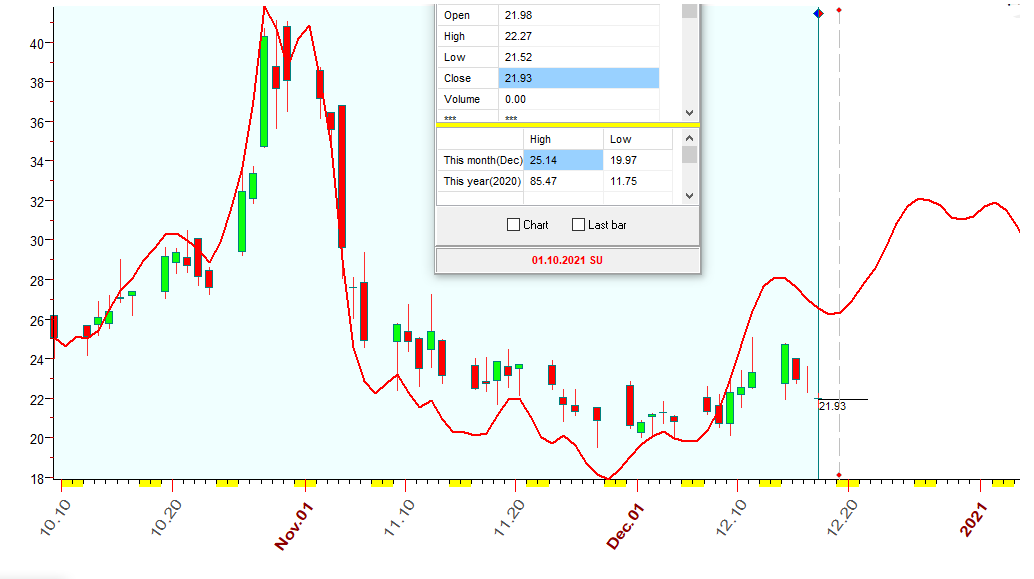Click the This month(Dec) row label
Viewport: 1034px width, 579px height.
point(481,160)
